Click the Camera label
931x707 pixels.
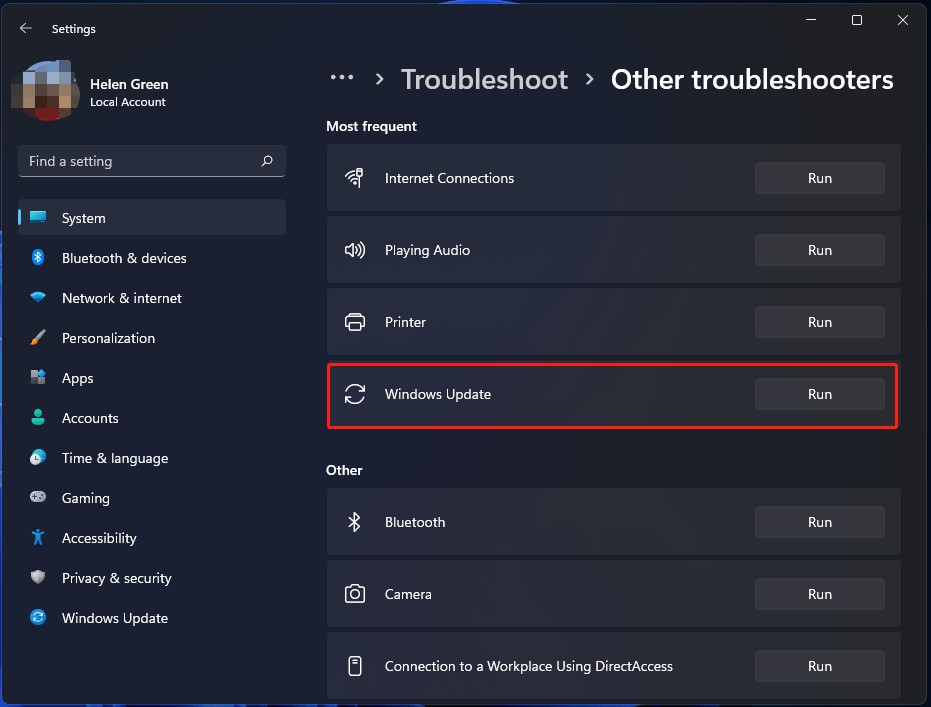coord(408,594)
